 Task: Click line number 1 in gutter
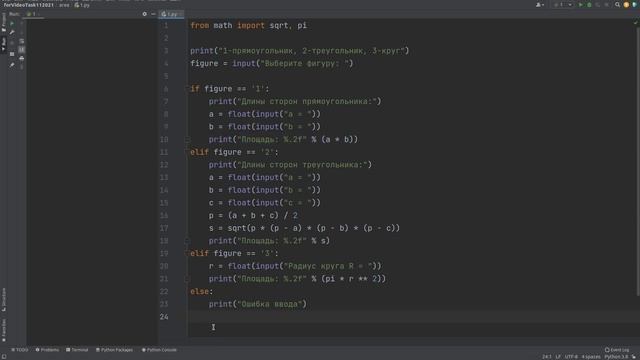point(166,25)
